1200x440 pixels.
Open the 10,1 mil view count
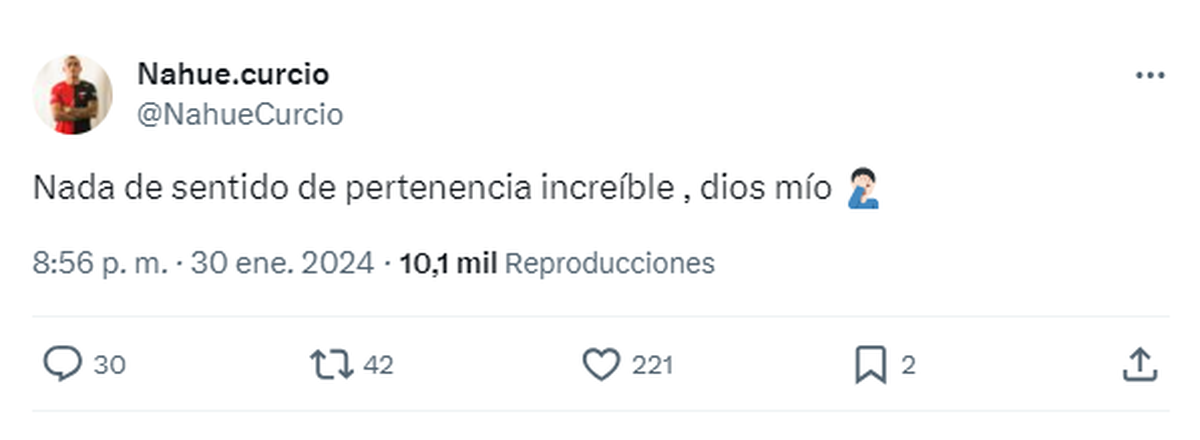pos(448,263)
